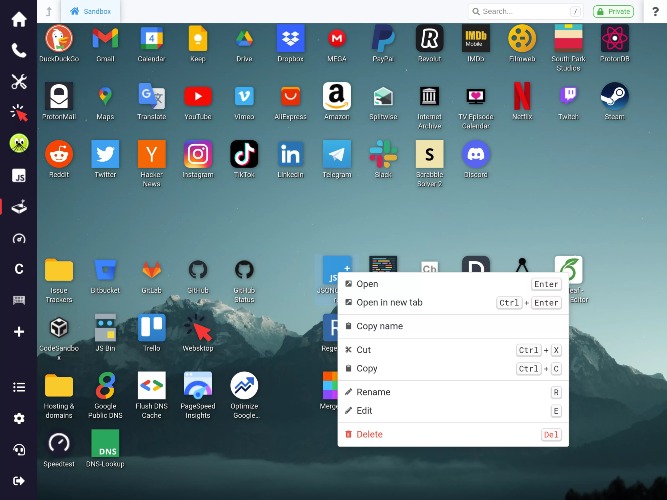Open the Filmweb icon
Viewport: 667px width, 500px height.
[522, 38]
